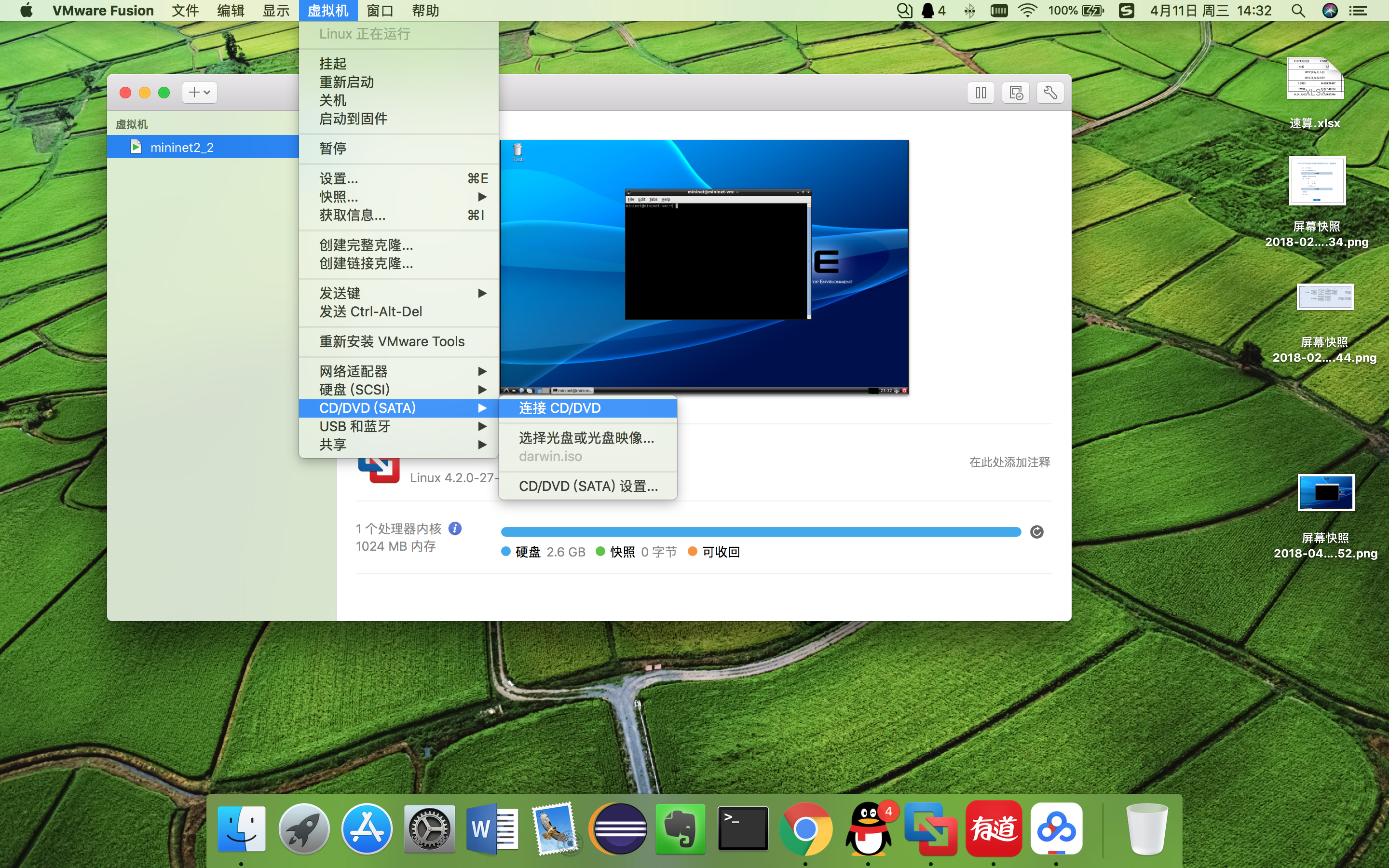Viewport: 1389px width, 868px height.
Task: Expand the 快照... submenu
Action: pos(398,197)
